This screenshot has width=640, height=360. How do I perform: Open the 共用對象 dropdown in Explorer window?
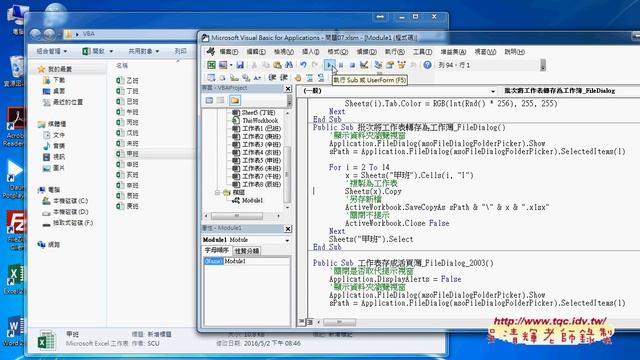click(x=143, y=51)
